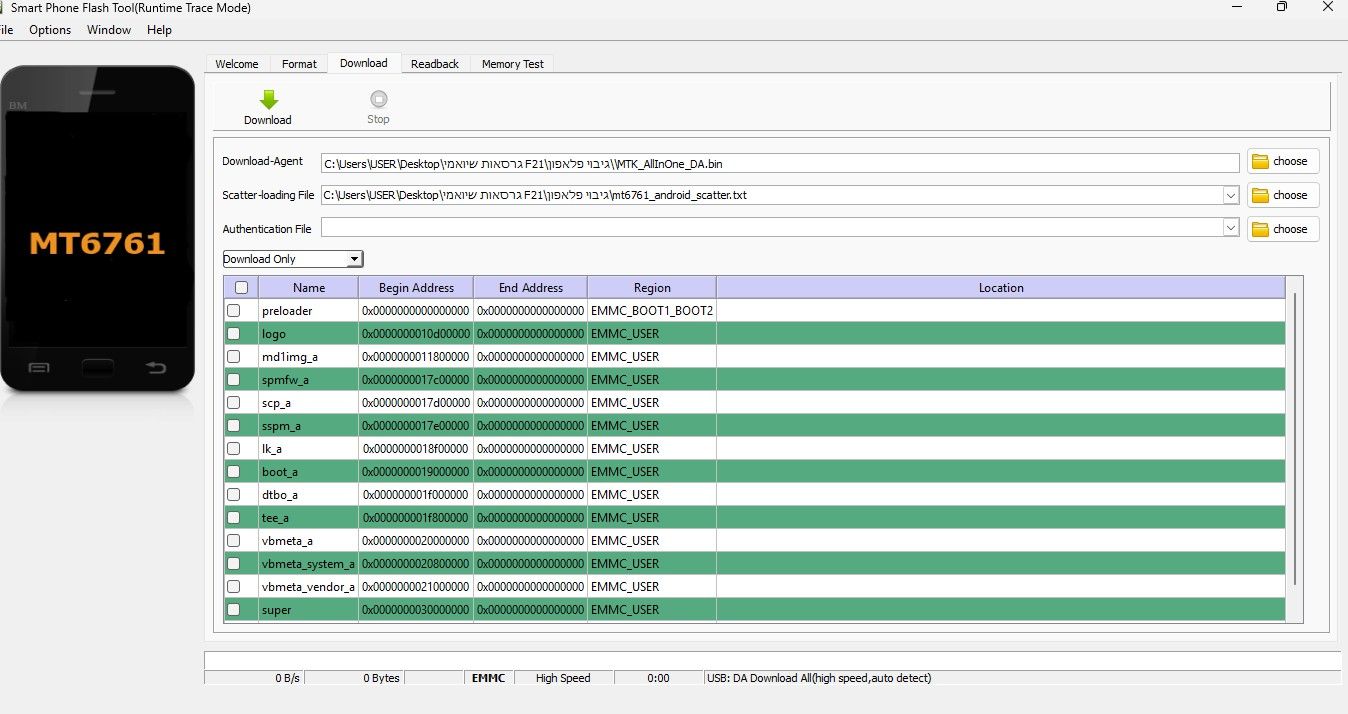Toggle the select-all checkbox in table header

coord(241,288)
